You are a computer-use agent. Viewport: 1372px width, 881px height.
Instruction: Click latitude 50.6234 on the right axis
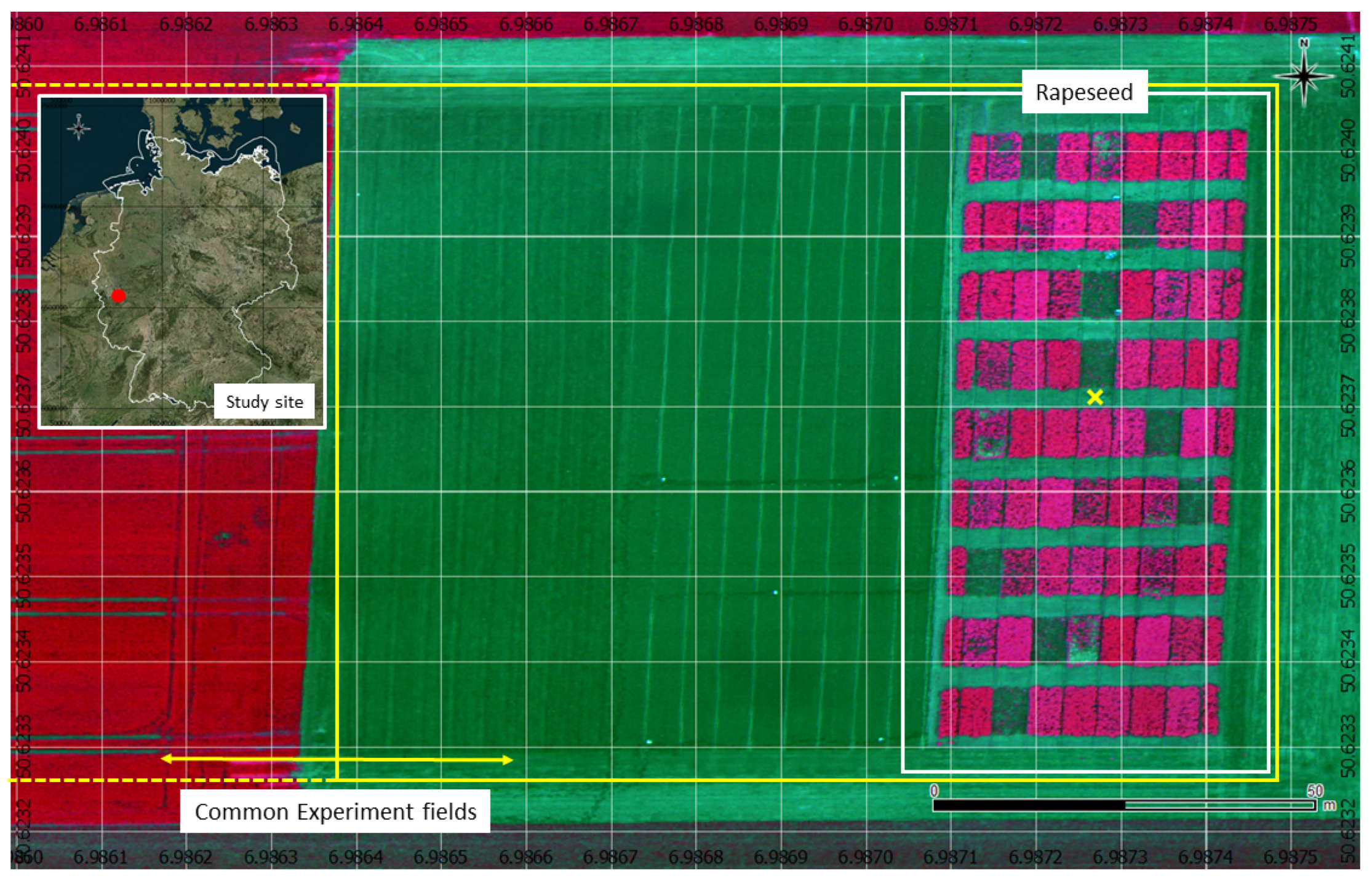tap(1347, 661)
